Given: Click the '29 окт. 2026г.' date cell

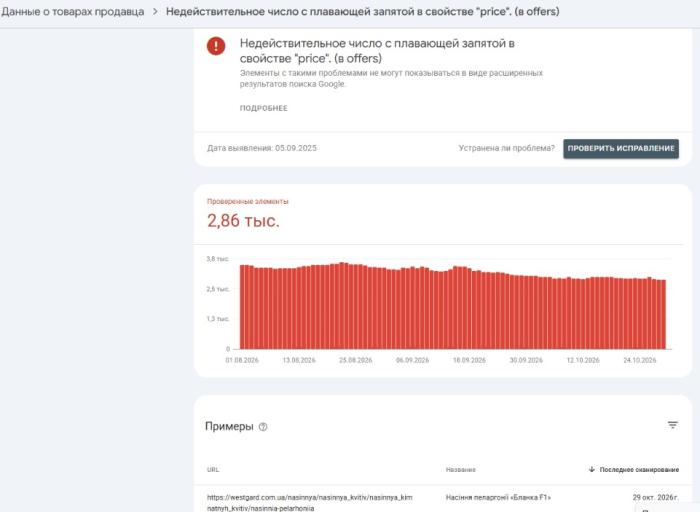Looking at the screenshot, I should pos(656,497).
